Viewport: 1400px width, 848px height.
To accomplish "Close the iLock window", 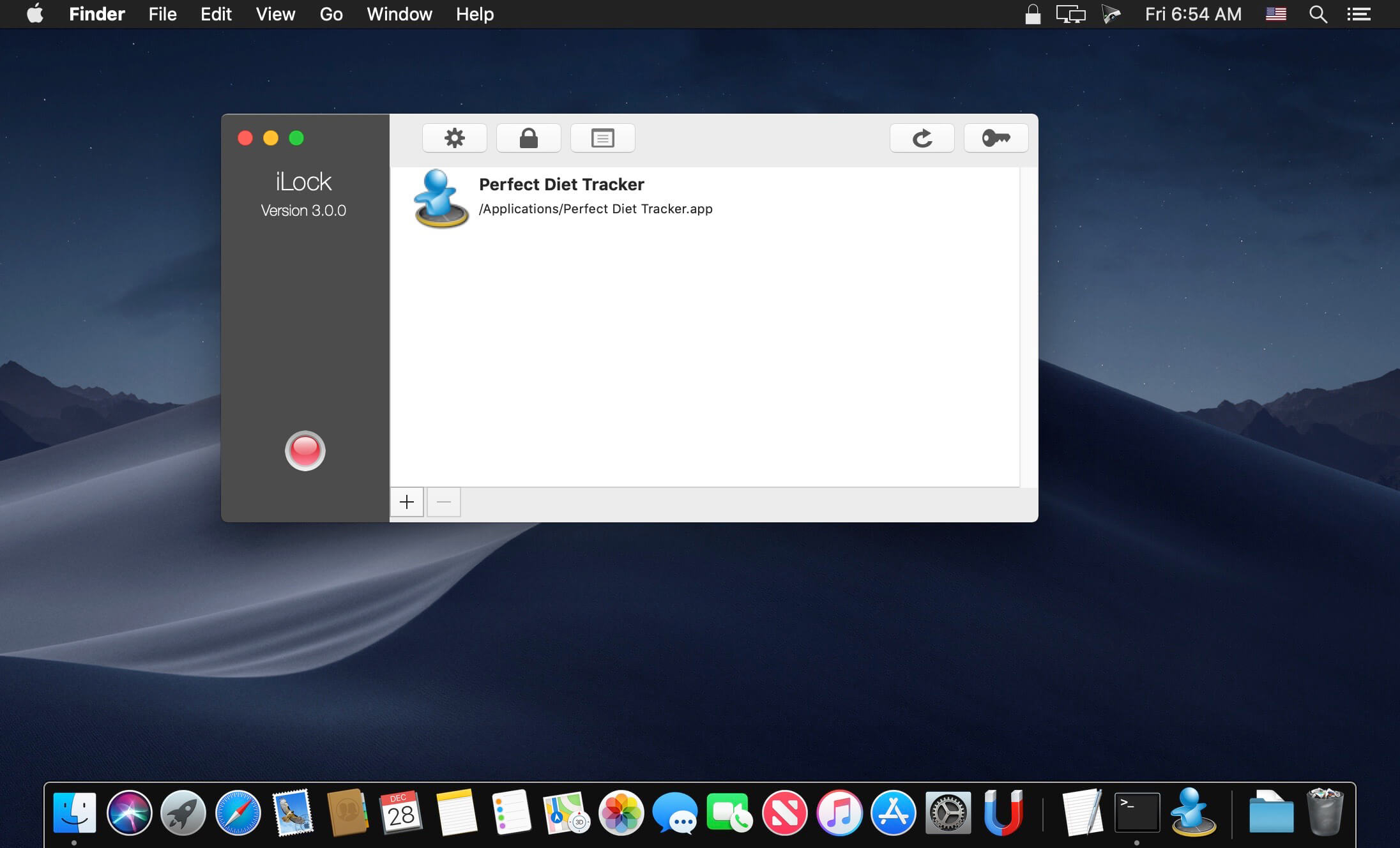I will tap(245, 138).
